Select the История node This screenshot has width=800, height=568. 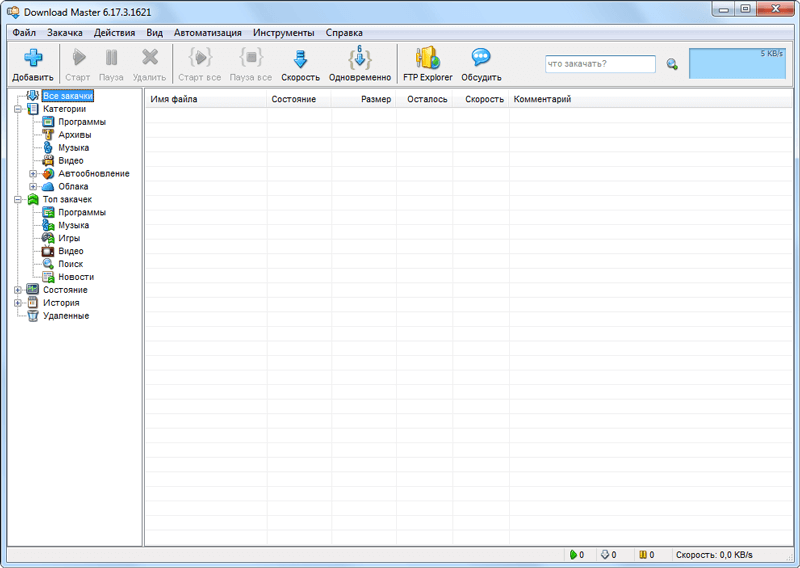pyautogui.click(x=61, y=303)
